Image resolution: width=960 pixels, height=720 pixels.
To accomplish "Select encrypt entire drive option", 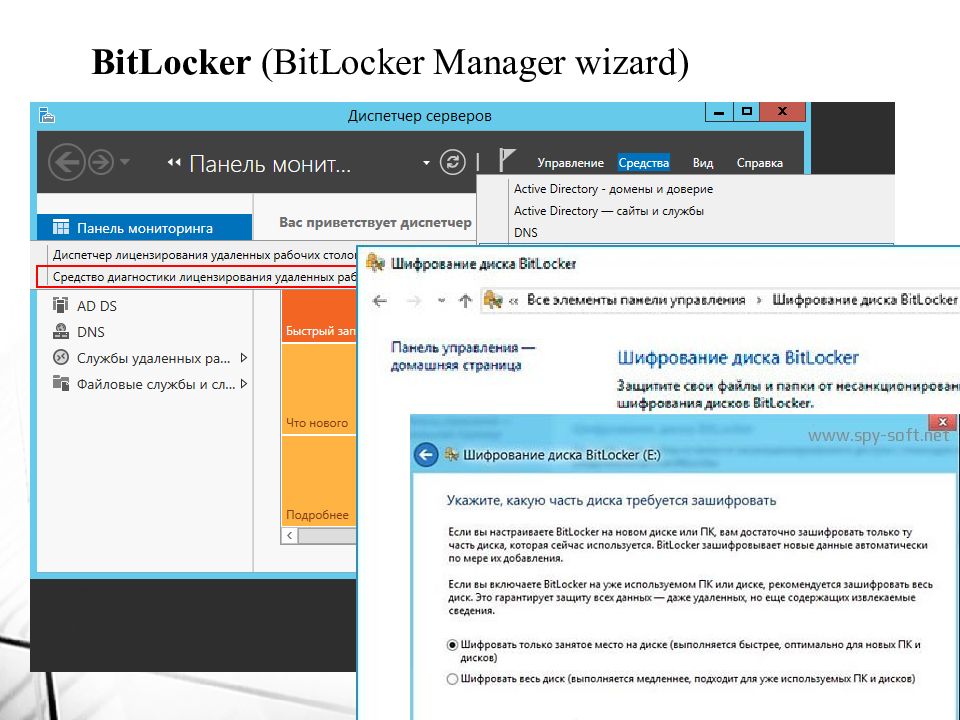I will 452,679.
